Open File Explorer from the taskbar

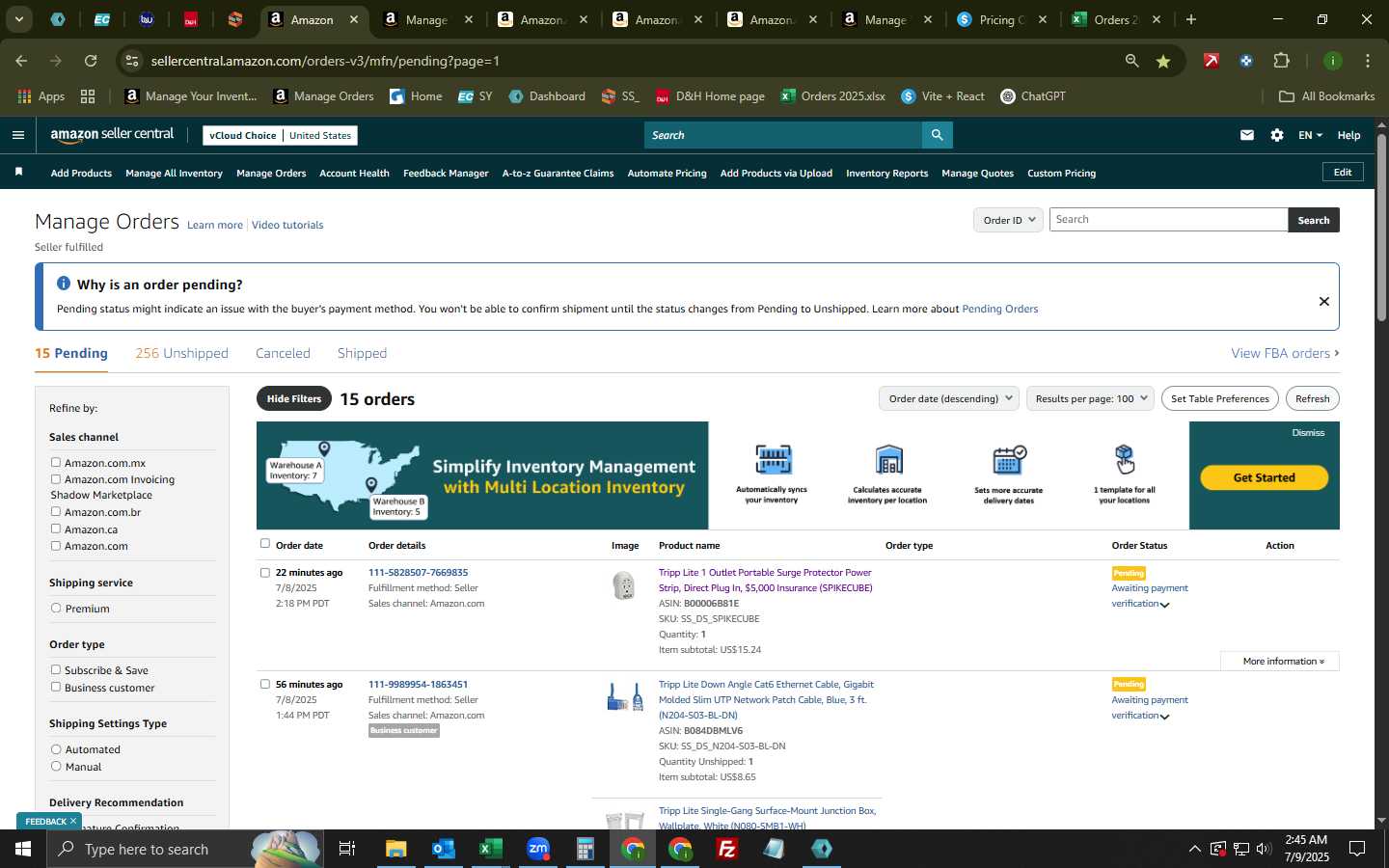click(396, 849)
